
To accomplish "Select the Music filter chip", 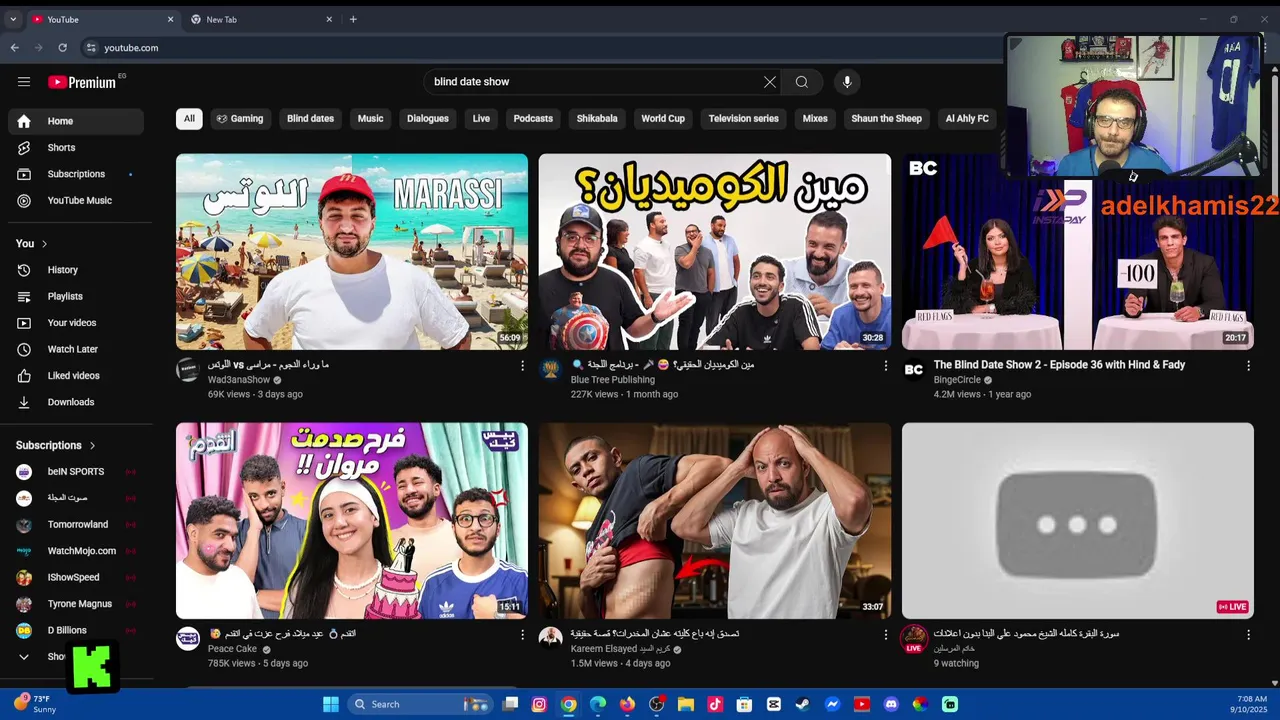I will [370, 119].
